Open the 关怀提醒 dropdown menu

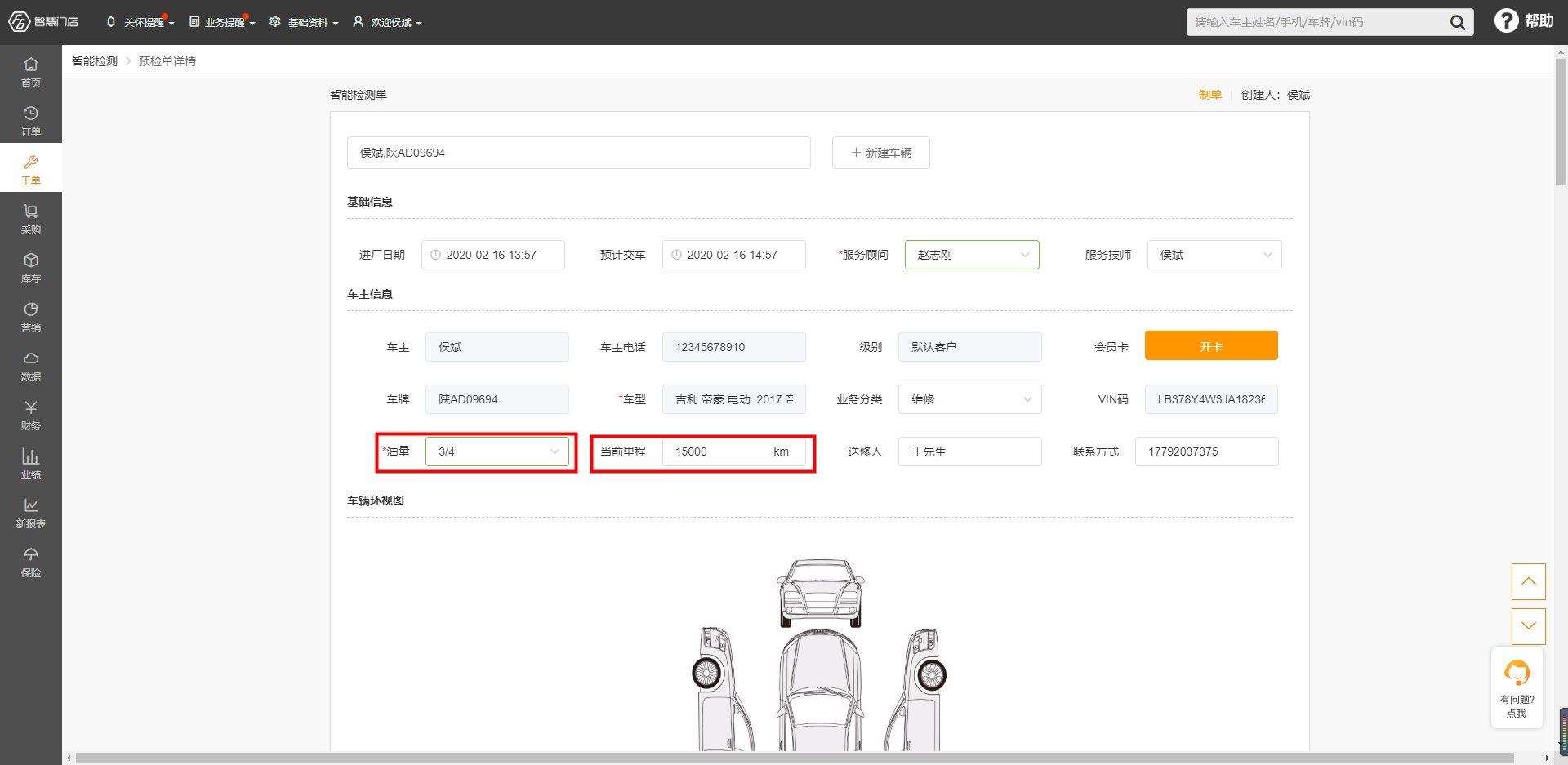[x=140, y=22]
